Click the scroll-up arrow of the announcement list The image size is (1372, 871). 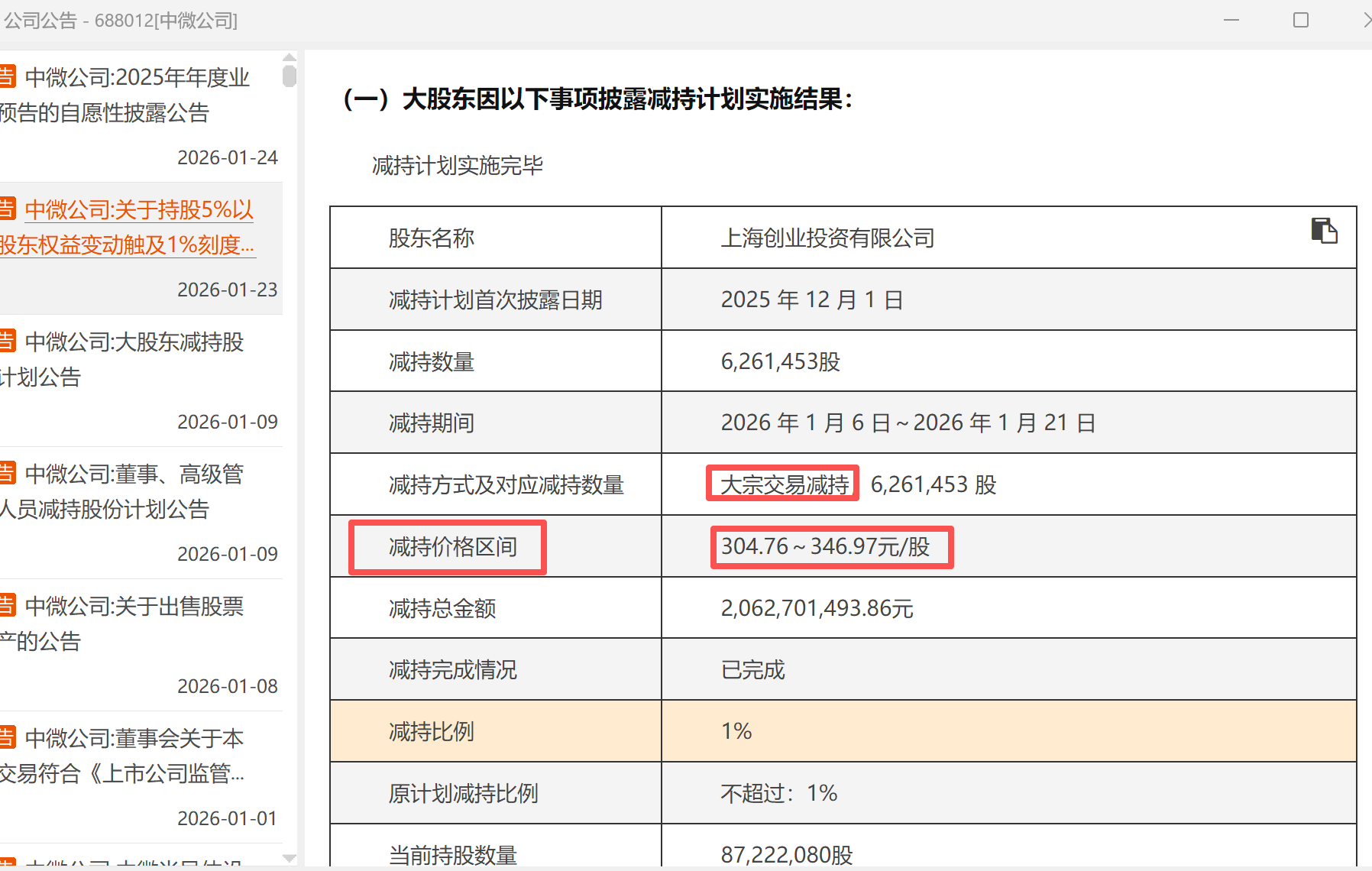tap(290, 57)
